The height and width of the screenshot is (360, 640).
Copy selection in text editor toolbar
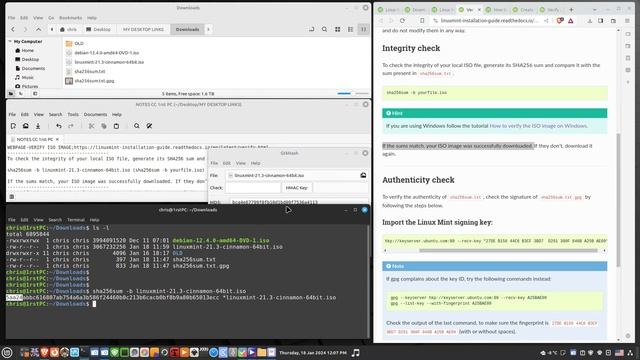tap(104, 126)
